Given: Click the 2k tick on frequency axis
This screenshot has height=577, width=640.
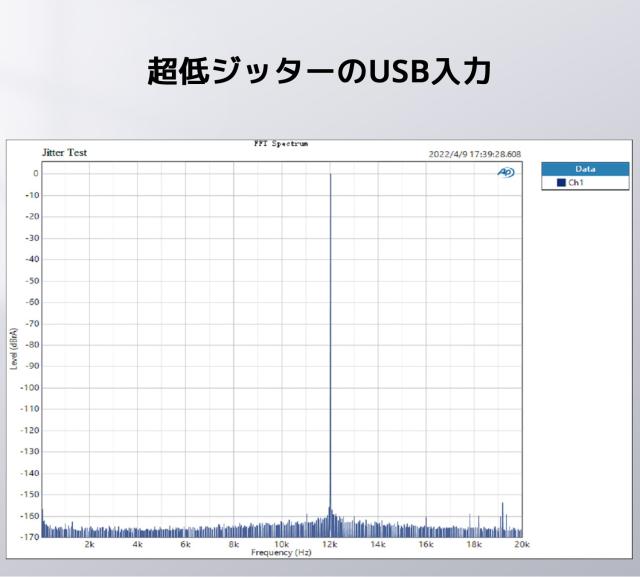Looking at the screenshot, I should click(x=90, y=545).
